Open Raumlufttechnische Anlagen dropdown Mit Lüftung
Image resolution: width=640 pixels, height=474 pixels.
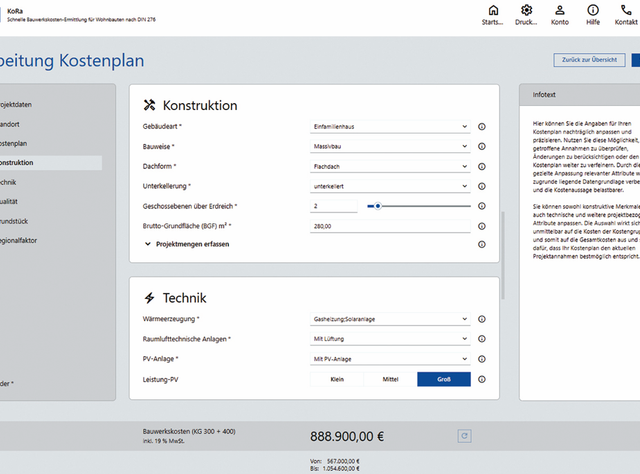390,339
